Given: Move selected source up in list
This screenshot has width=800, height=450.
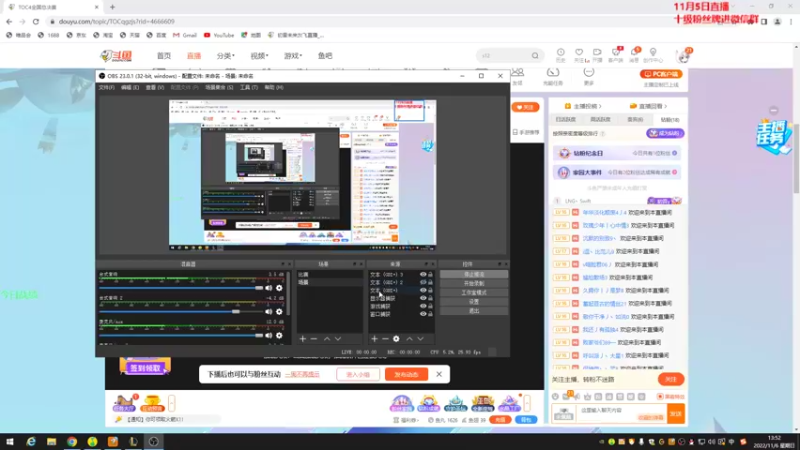Looking at the screenshot, I should pos(409,339).
